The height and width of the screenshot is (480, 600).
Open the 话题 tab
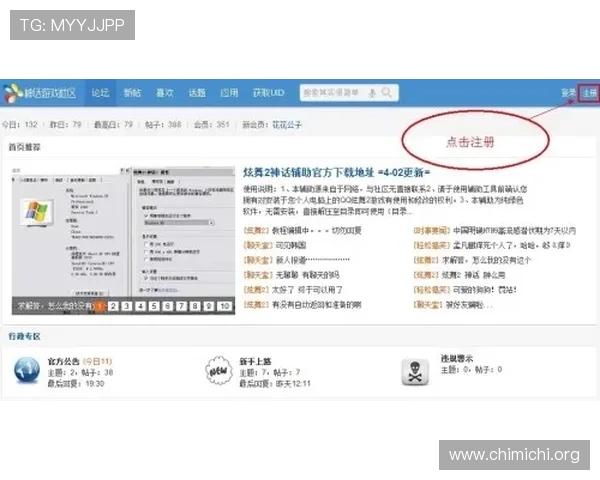(197, 93)
